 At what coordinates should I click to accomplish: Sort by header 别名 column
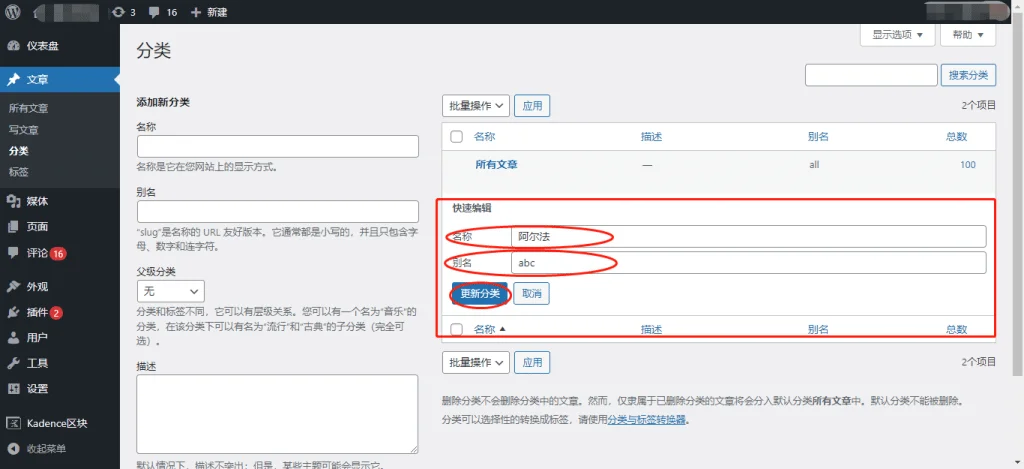[x=818, y=137]
